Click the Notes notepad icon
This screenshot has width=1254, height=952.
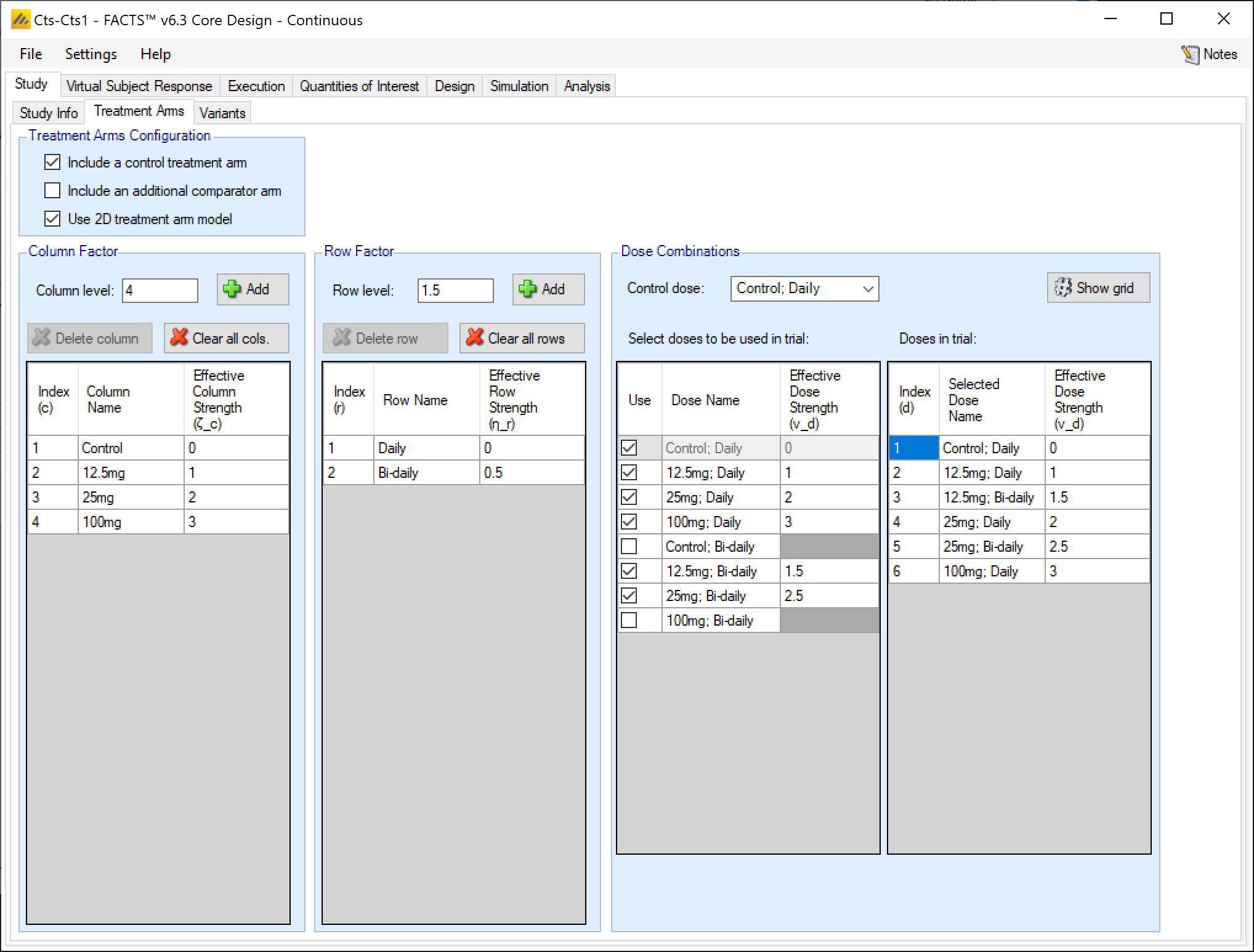[1190, 55]
